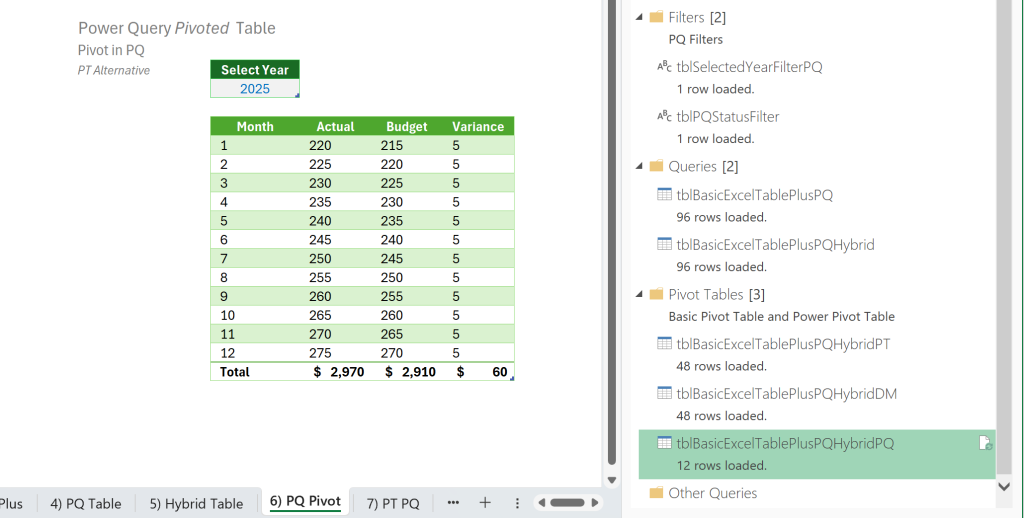Click the Actual column header

point(335,126)
